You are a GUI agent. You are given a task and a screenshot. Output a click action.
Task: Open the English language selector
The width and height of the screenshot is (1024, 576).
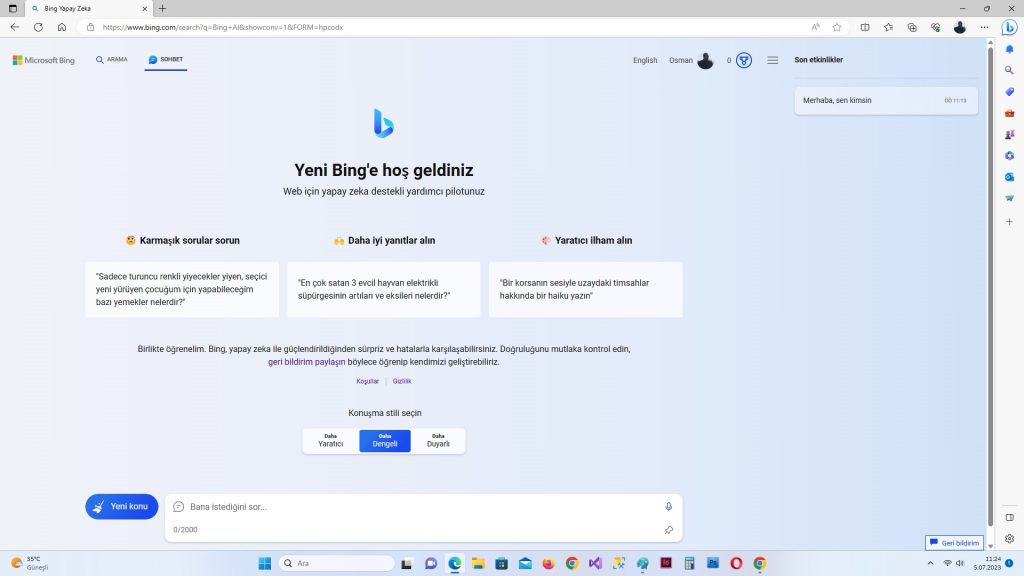645,60
